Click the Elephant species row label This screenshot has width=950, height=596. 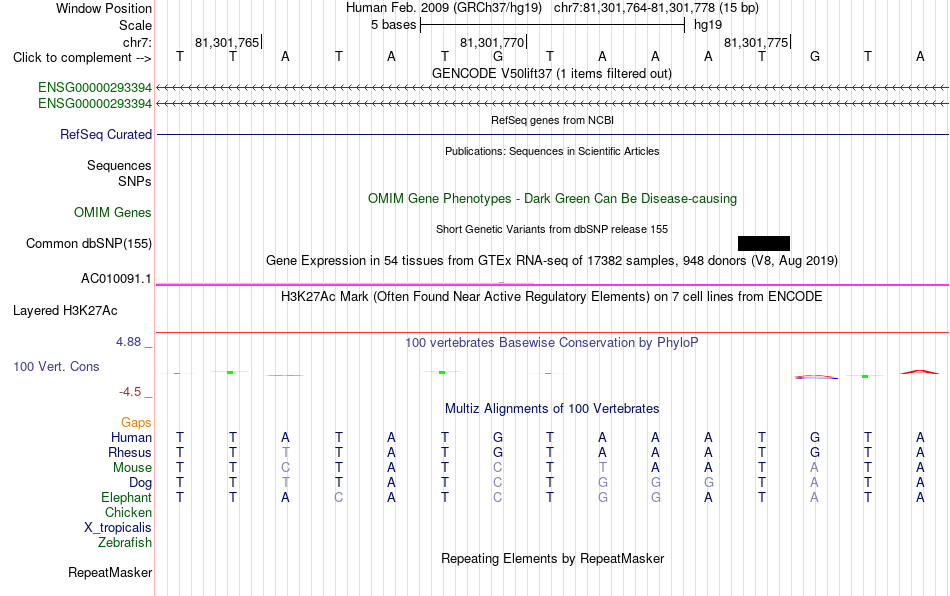point(127,497)
